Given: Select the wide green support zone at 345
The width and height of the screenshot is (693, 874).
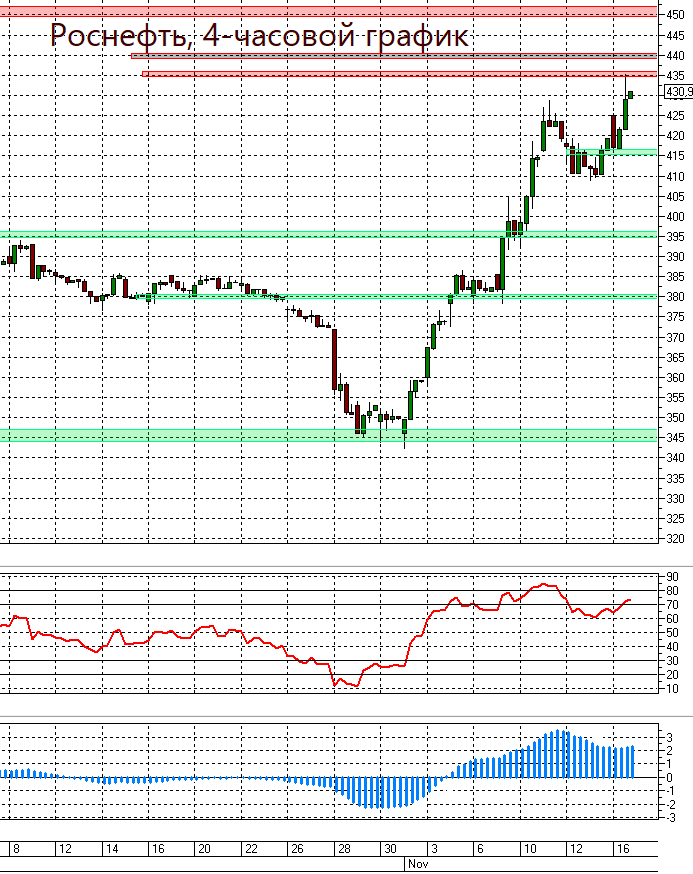Looking at the screenshot, I should click(x=328, y=435).
